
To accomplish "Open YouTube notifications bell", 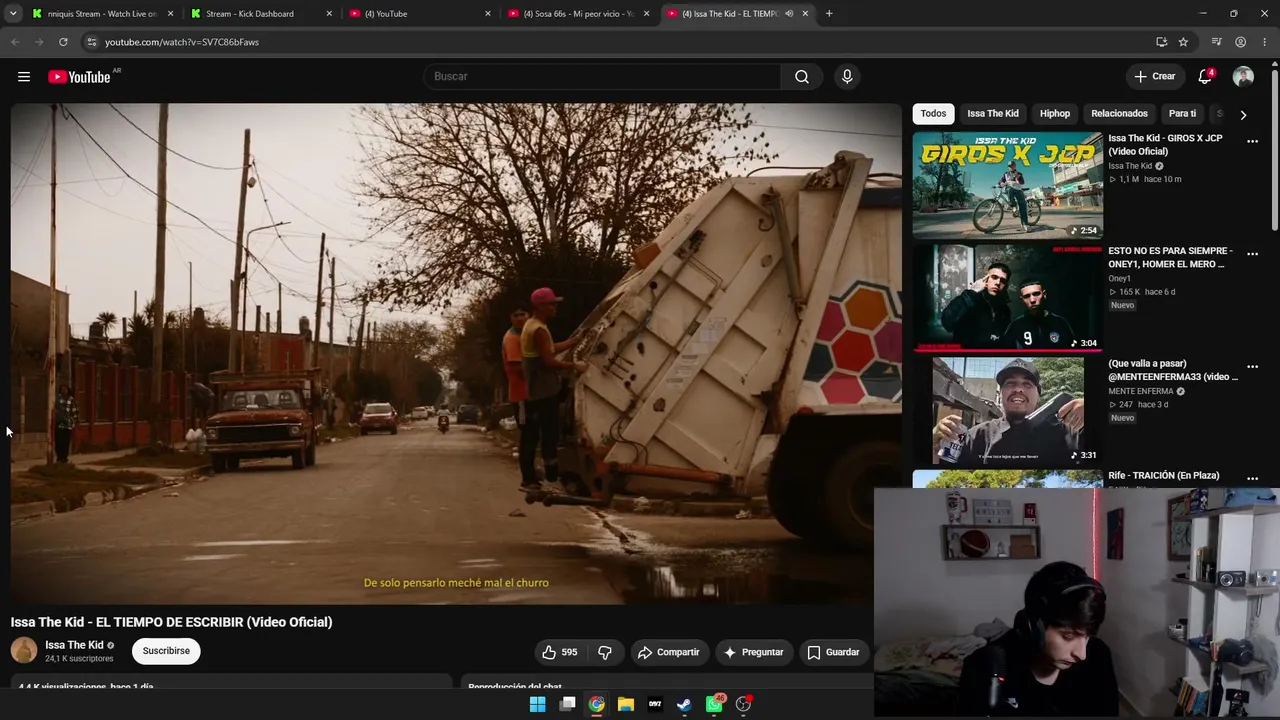I will click(1205, 77).
